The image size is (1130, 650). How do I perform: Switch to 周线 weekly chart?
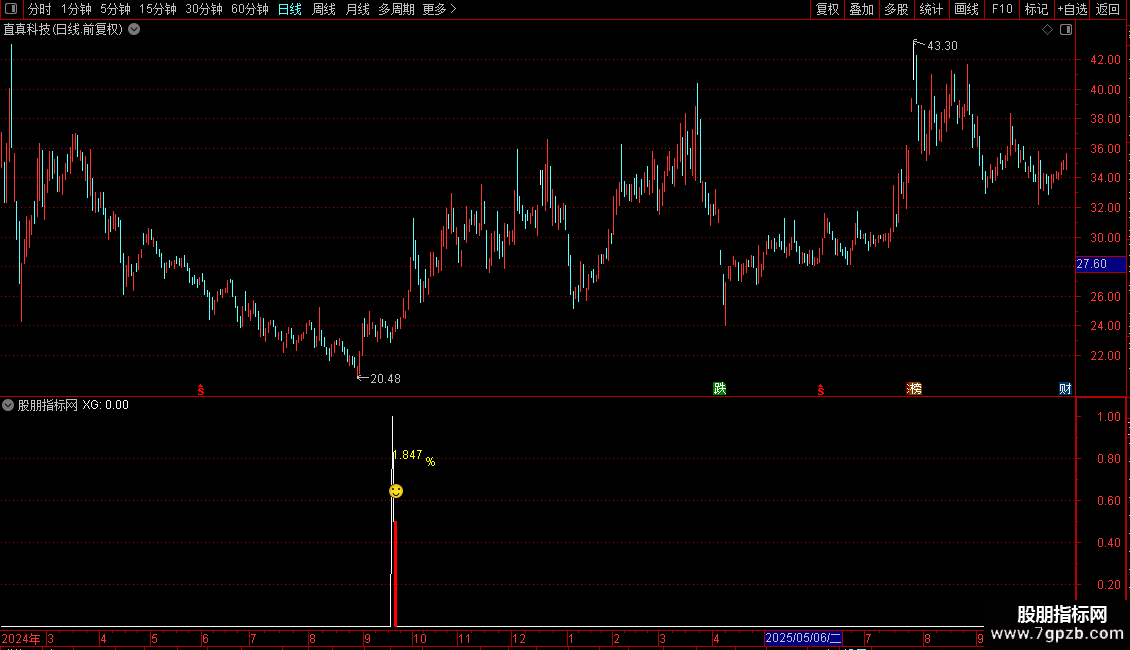pyautogui.click(x=324, y=9)
